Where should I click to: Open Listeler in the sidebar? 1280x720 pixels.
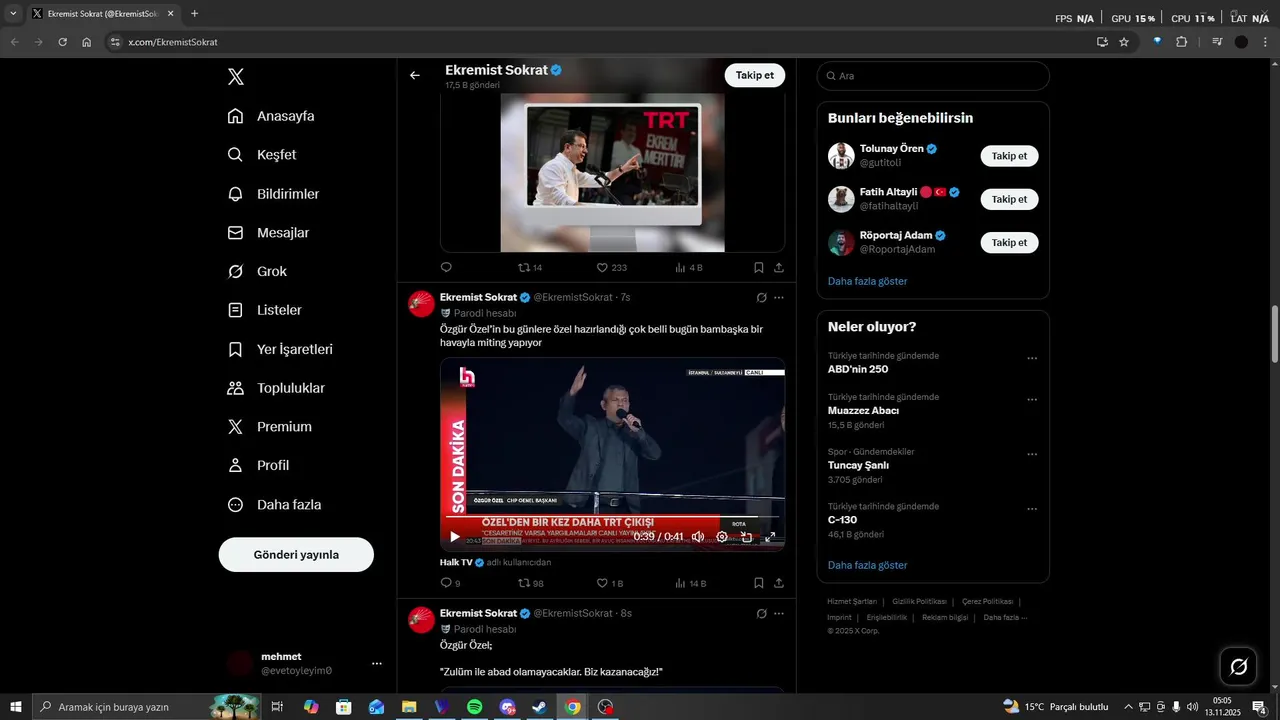[x=265, y=310]
